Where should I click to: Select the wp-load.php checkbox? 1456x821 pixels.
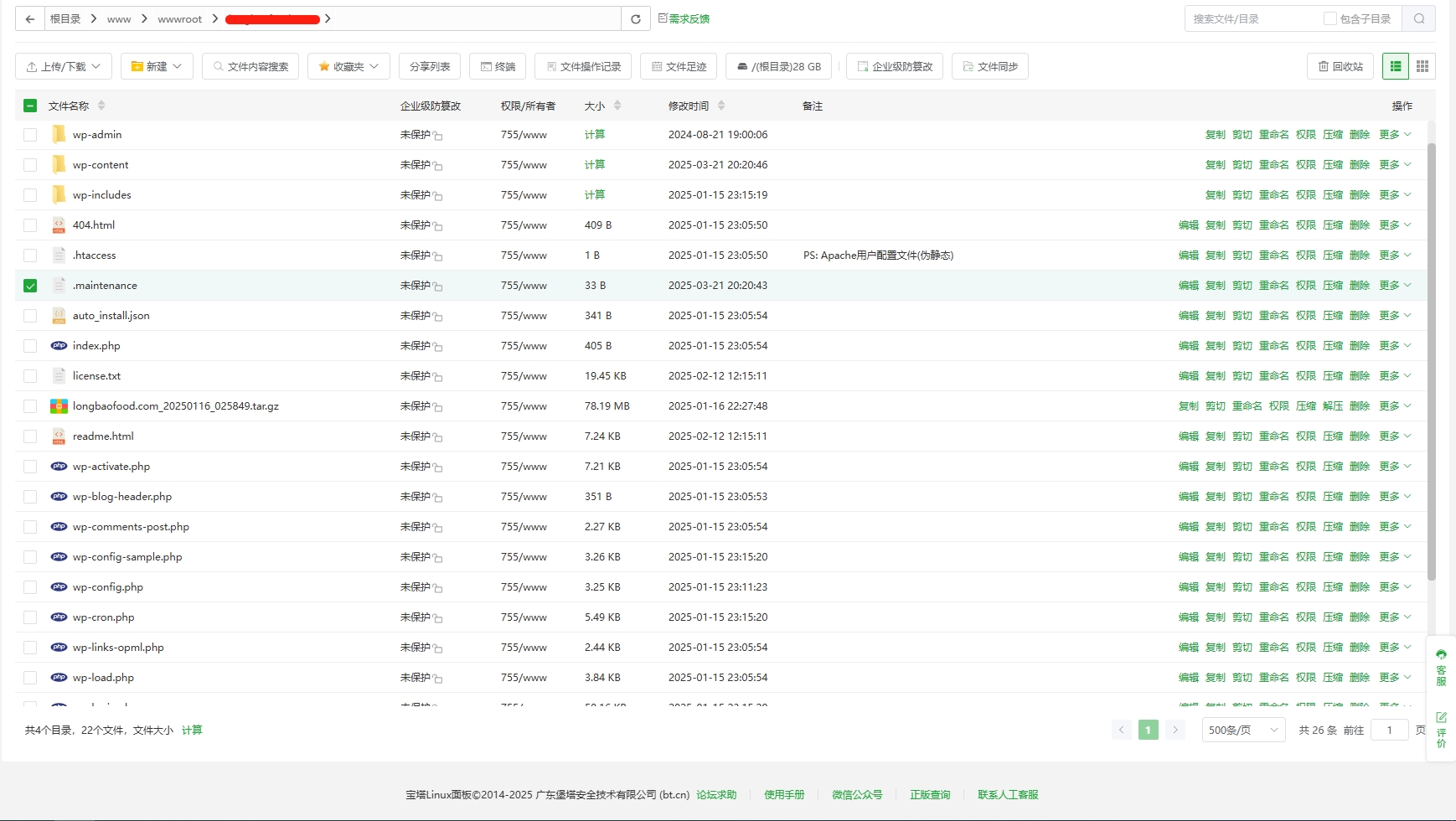(x=30, y=678)
